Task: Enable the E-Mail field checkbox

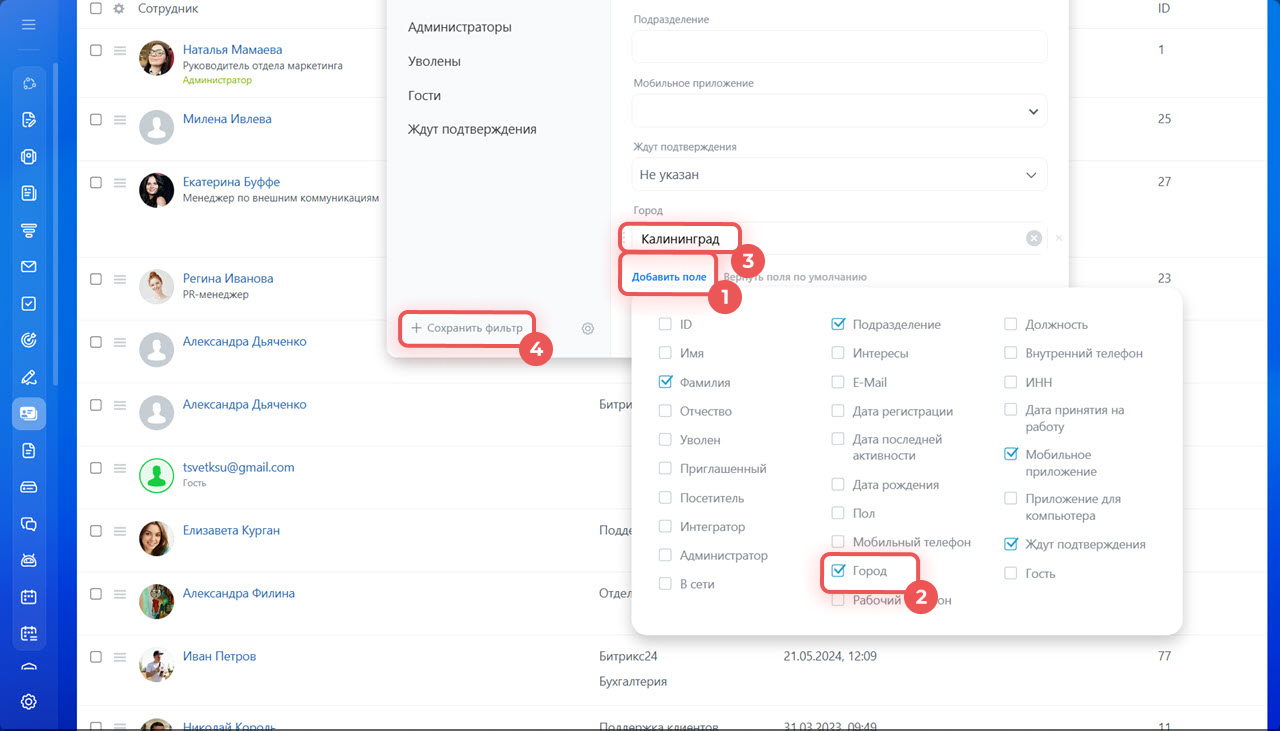Action: pyautogui.click(x=838, y=382)
